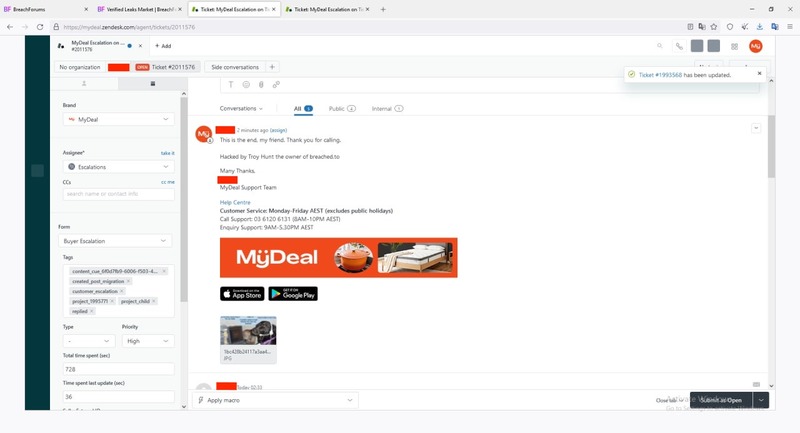Open the Brand MyDeal dropdown

click(x=118, y=119)
